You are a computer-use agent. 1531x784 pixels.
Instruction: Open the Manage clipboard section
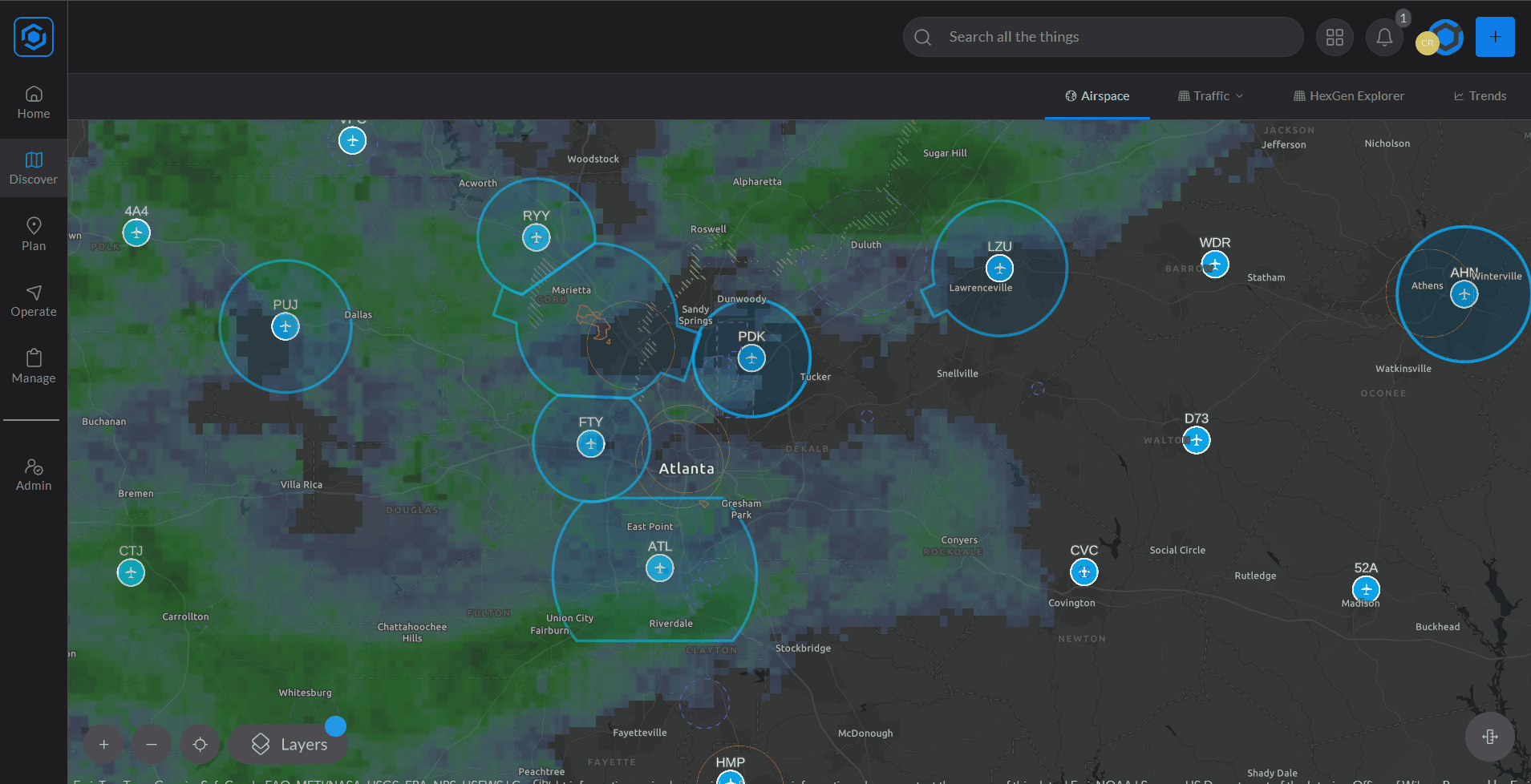point(34,366)
